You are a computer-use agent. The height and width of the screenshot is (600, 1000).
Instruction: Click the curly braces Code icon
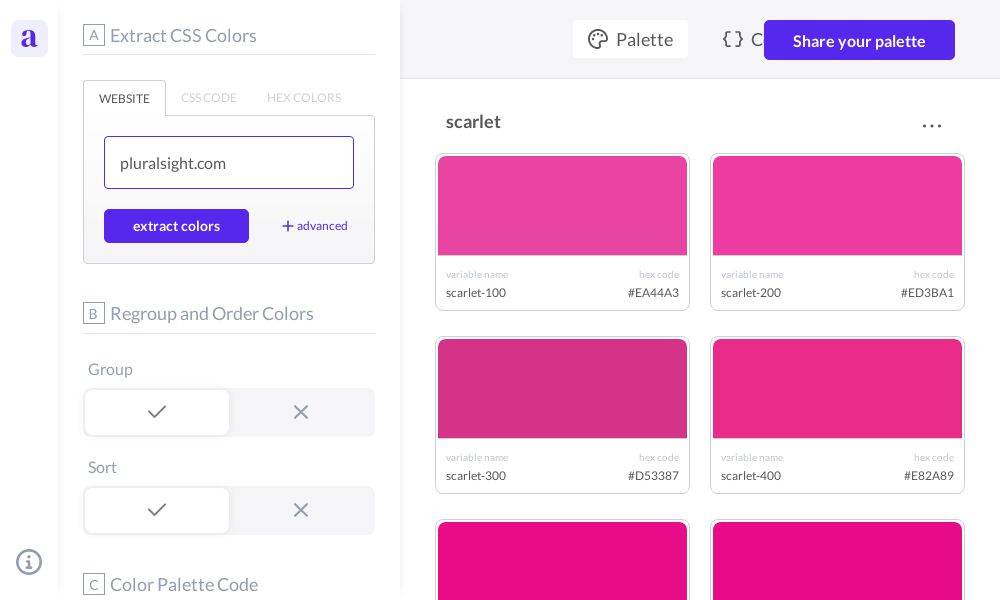732,39
